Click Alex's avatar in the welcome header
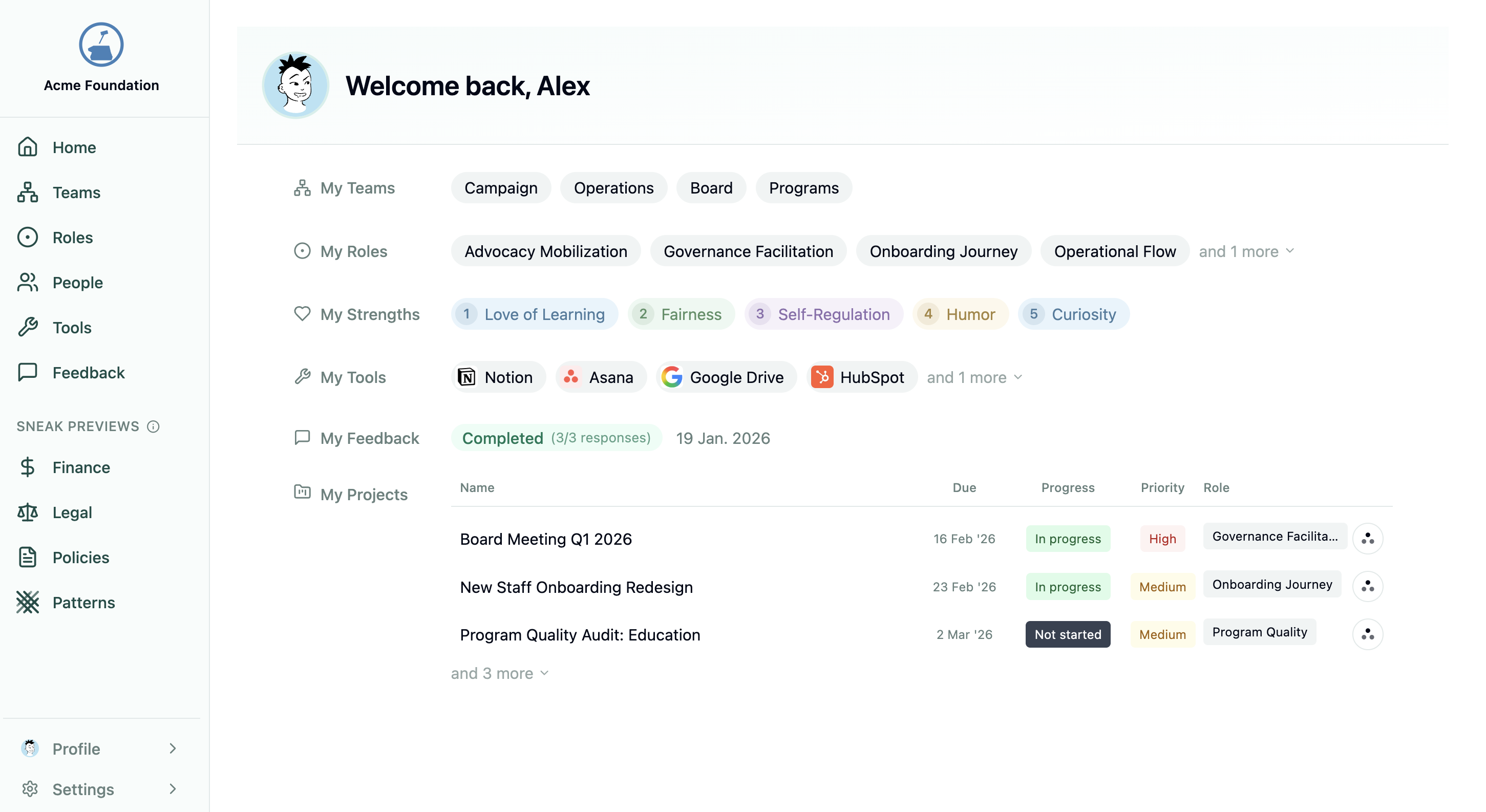 coord(295,86)
